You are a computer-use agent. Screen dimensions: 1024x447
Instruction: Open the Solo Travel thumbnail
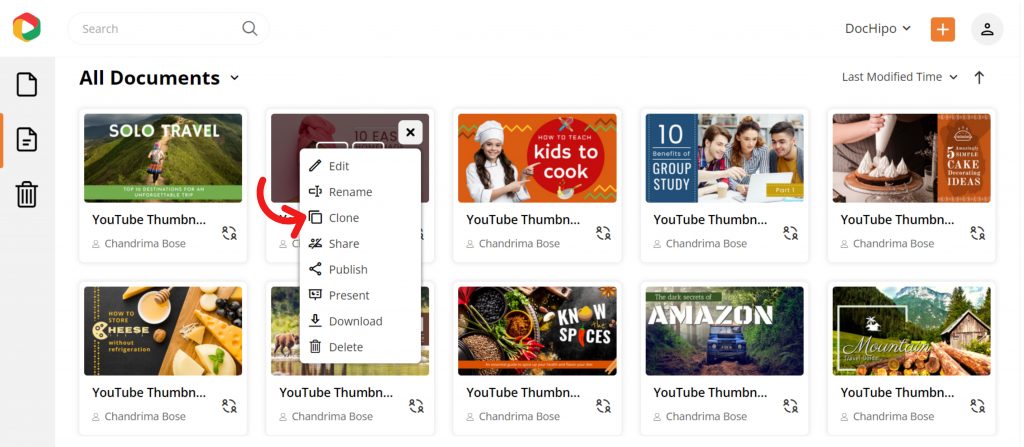(x=163, y=158)
